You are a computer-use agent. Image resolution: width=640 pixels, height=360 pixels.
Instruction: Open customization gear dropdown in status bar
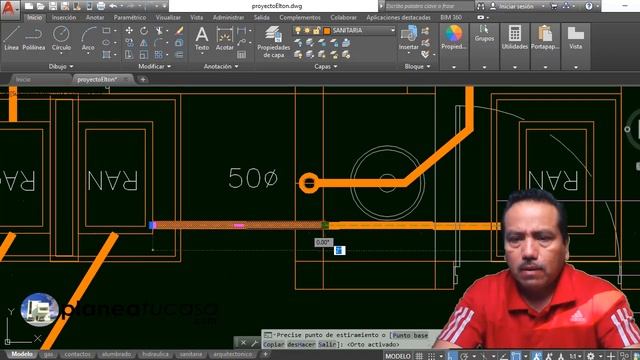pos(601,356)
